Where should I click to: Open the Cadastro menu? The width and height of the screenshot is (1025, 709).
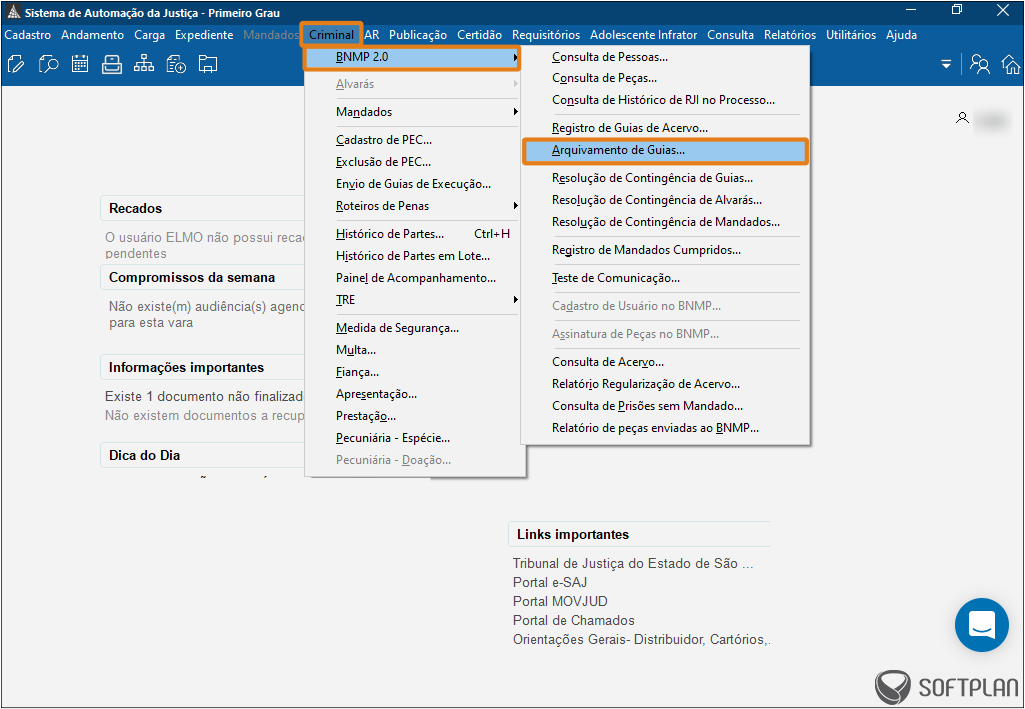click(x=27, y=35)
